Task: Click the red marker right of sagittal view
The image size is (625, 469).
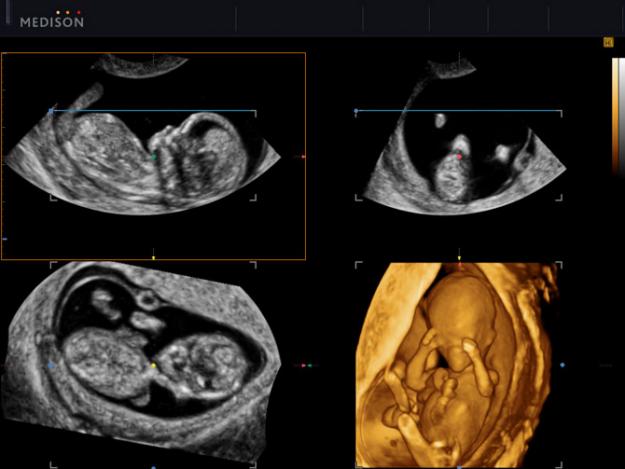Action: (303, 157)
